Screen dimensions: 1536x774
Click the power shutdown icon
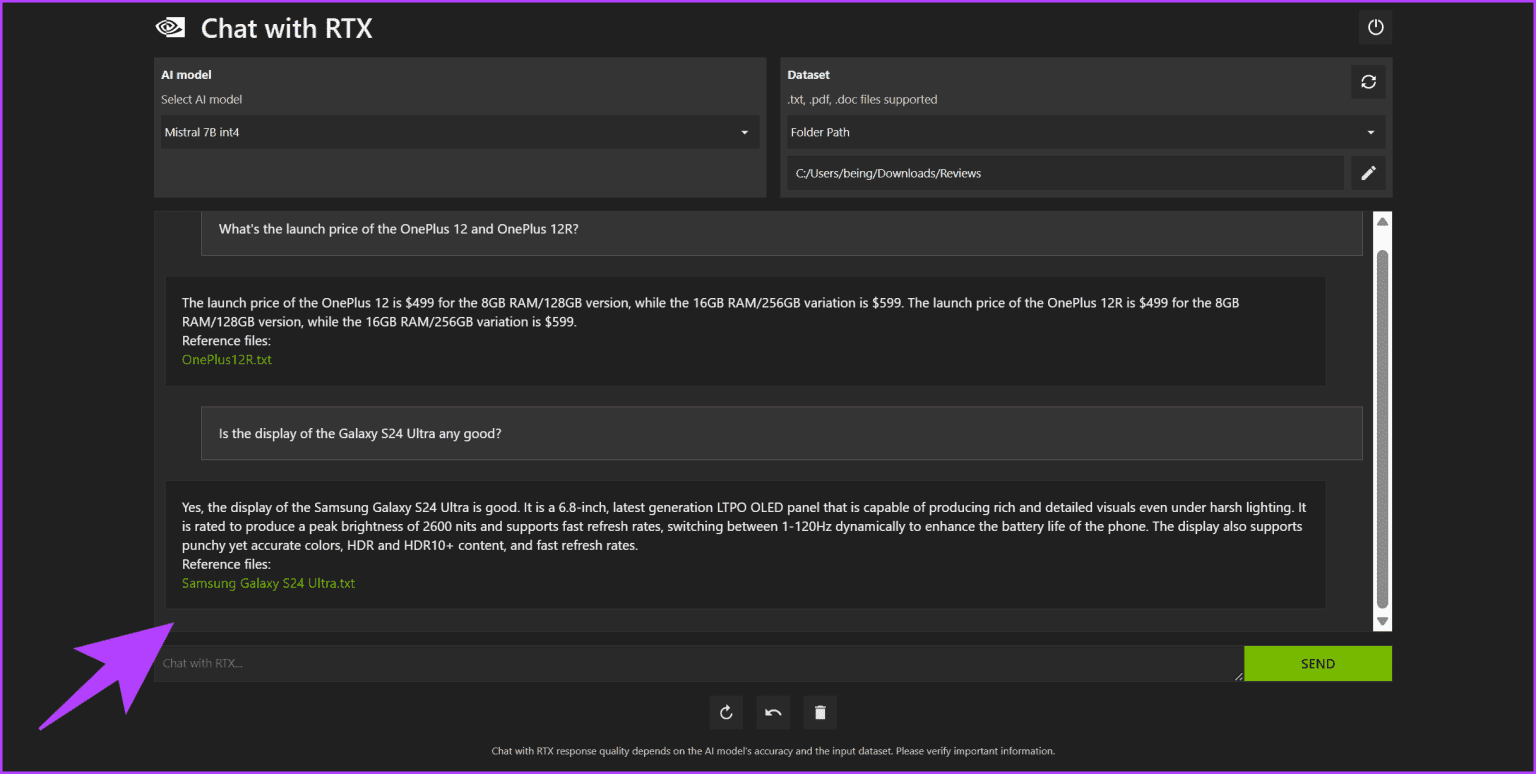[x=1375, y=28]
